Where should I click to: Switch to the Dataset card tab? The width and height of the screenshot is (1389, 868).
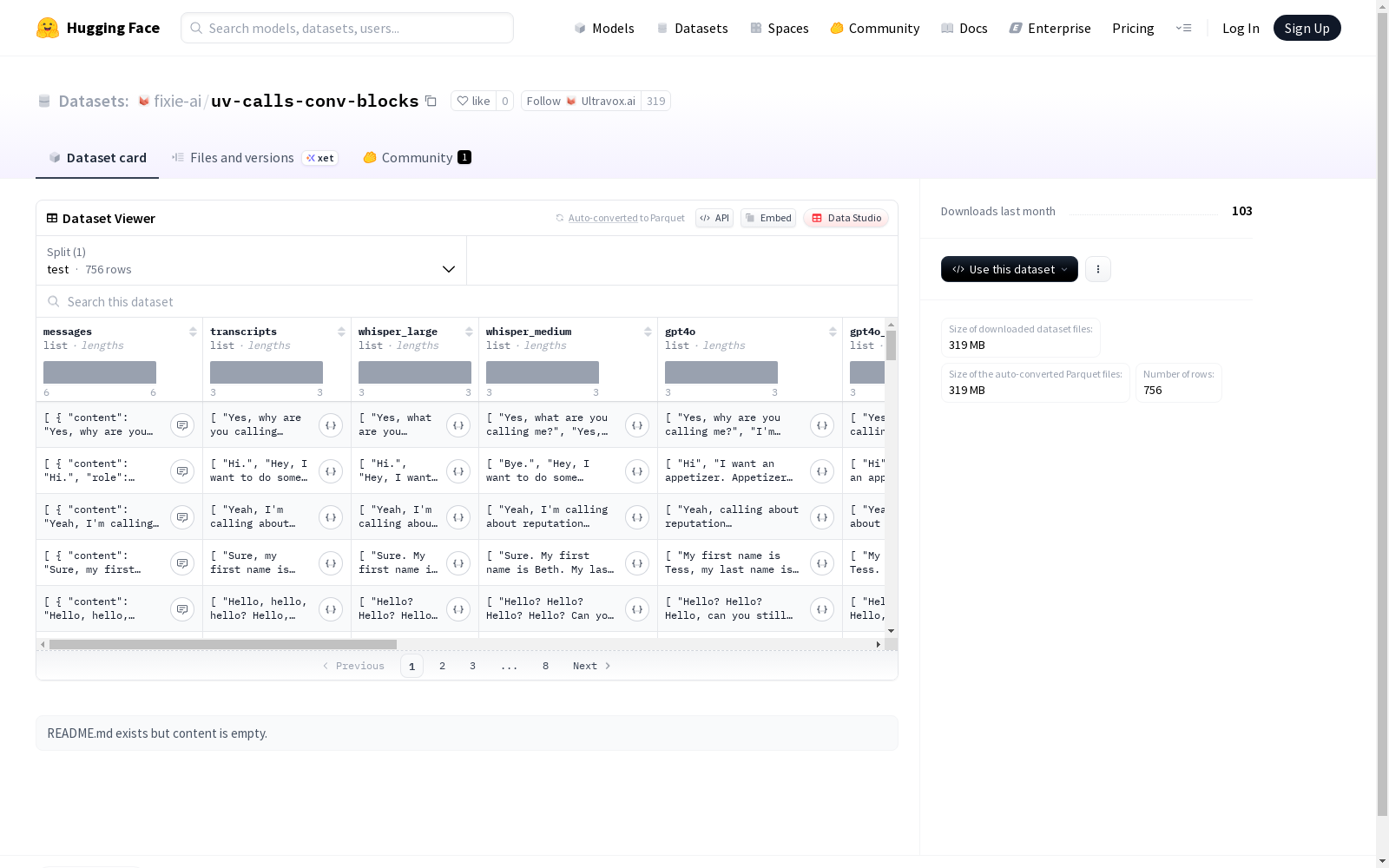97,157
